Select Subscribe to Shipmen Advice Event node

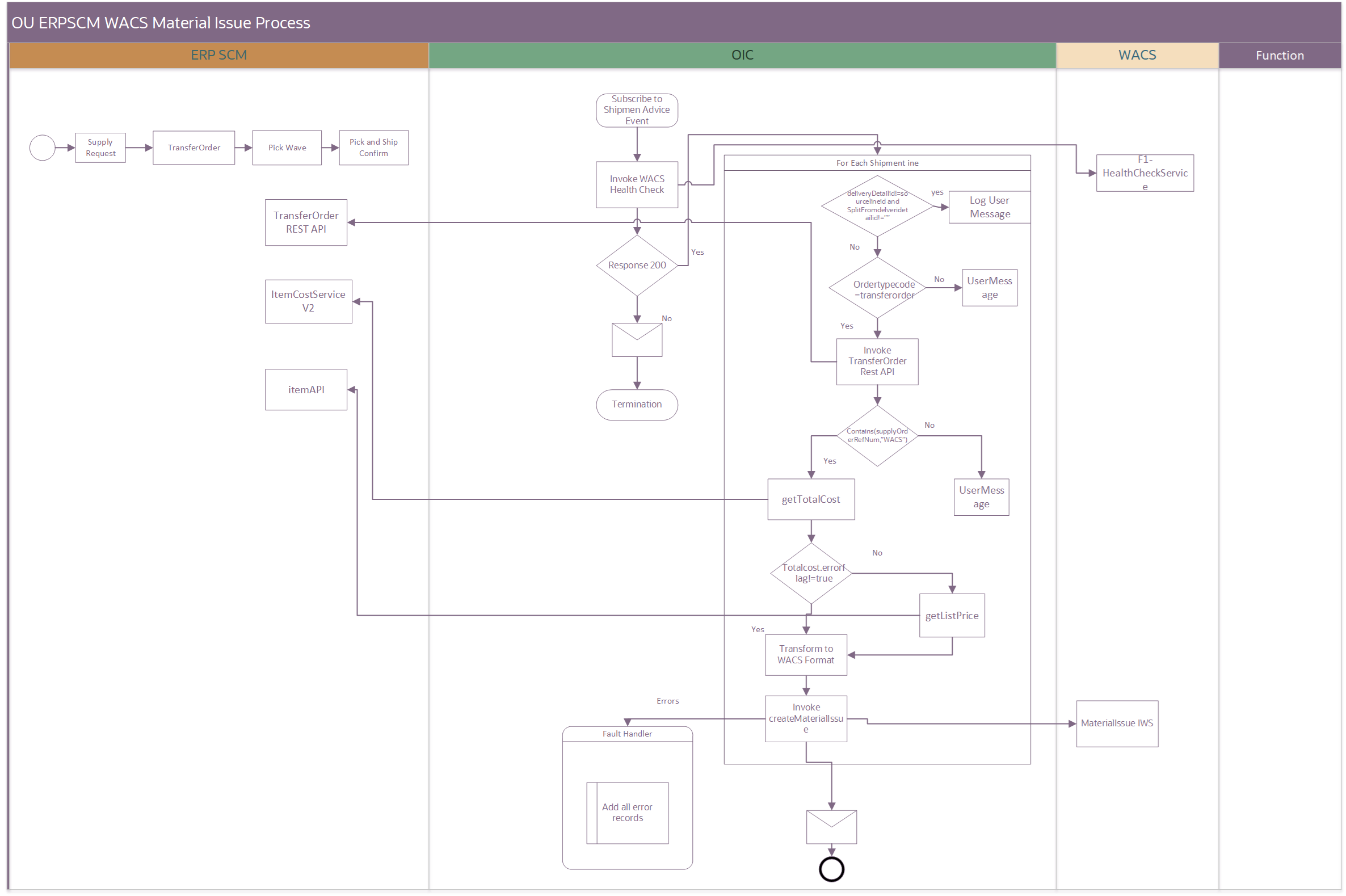point(637,110)
